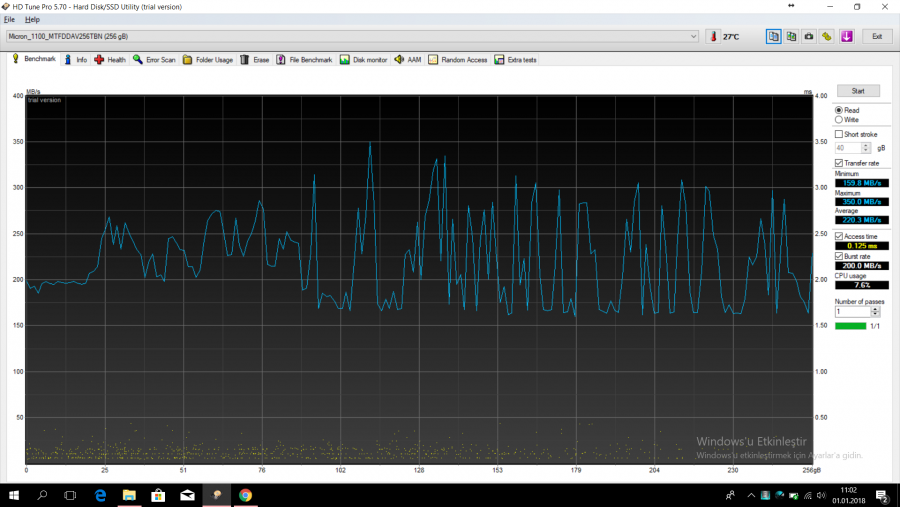Screen dimensions: 900x507
Task: Open Task View on the taskbar
Action: (70, 495)
